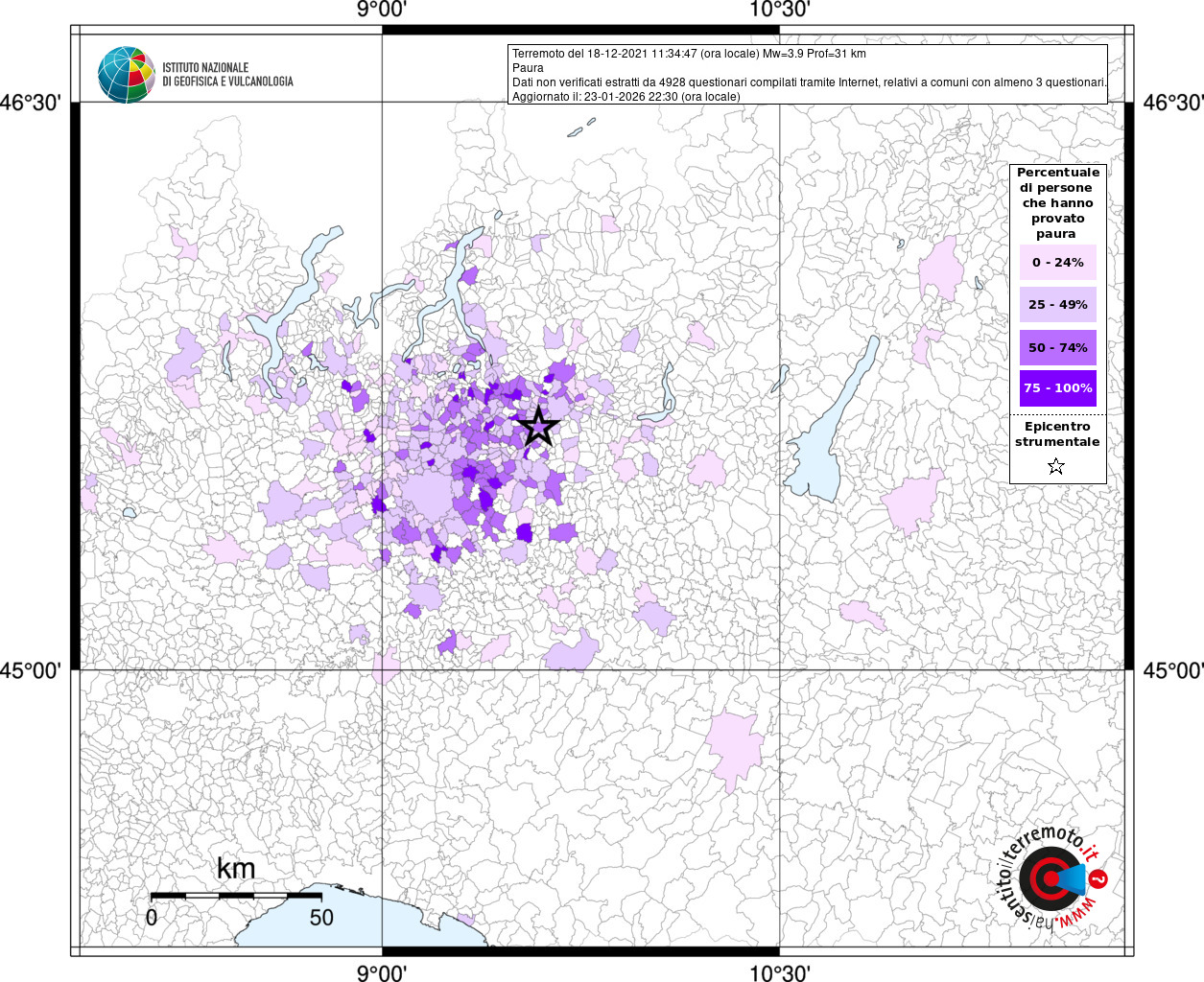
Task: Select the 50 - 74% legend swatch
Action: [1057, 347]
